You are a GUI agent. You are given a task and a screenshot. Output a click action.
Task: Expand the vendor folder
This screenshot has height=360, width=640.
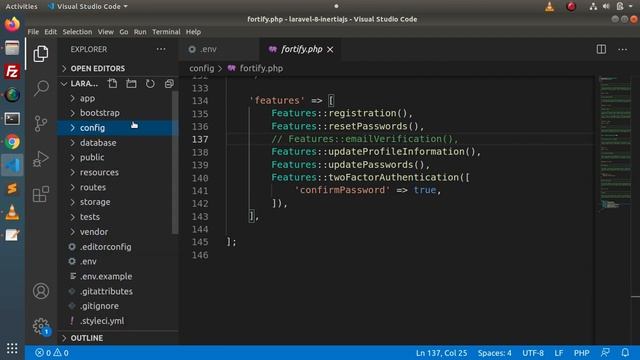(x=118, y=232)
